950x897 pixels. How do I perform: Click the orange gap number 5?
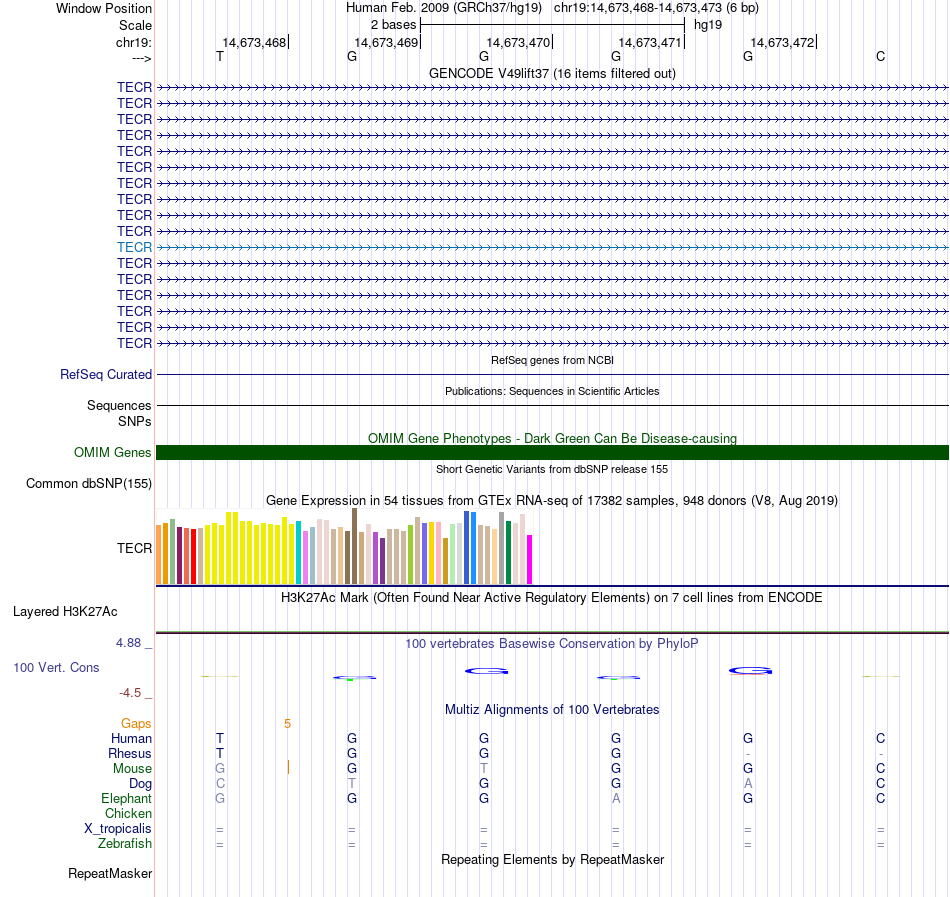click(x=288, y=723)
